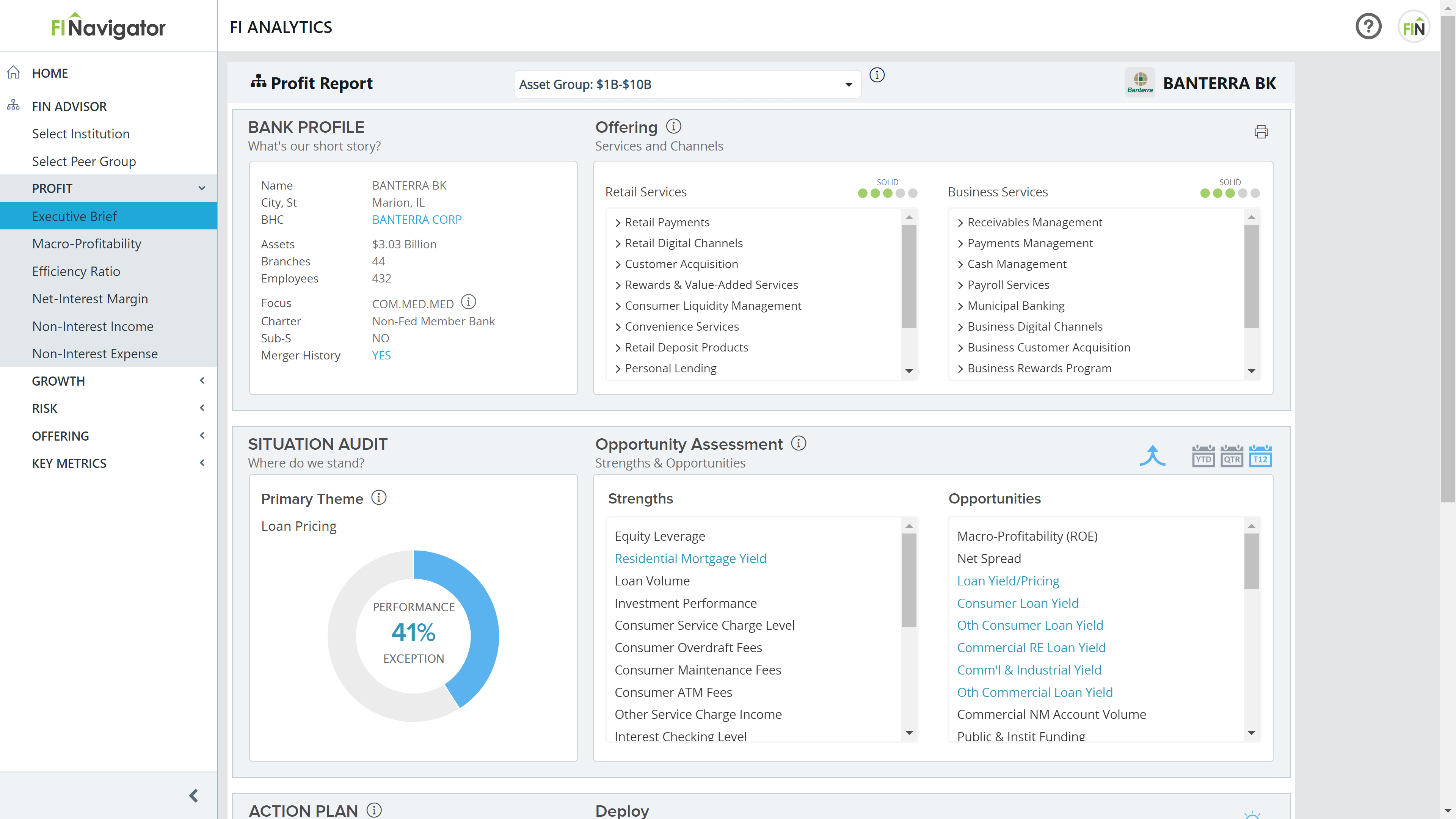
Task: Open Select Institution page
Action: pos(81,133)
